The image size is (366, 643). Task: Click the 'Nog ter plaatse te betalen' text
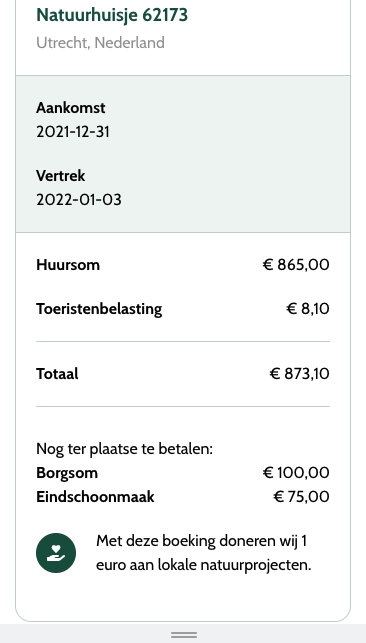click(125, 449)
